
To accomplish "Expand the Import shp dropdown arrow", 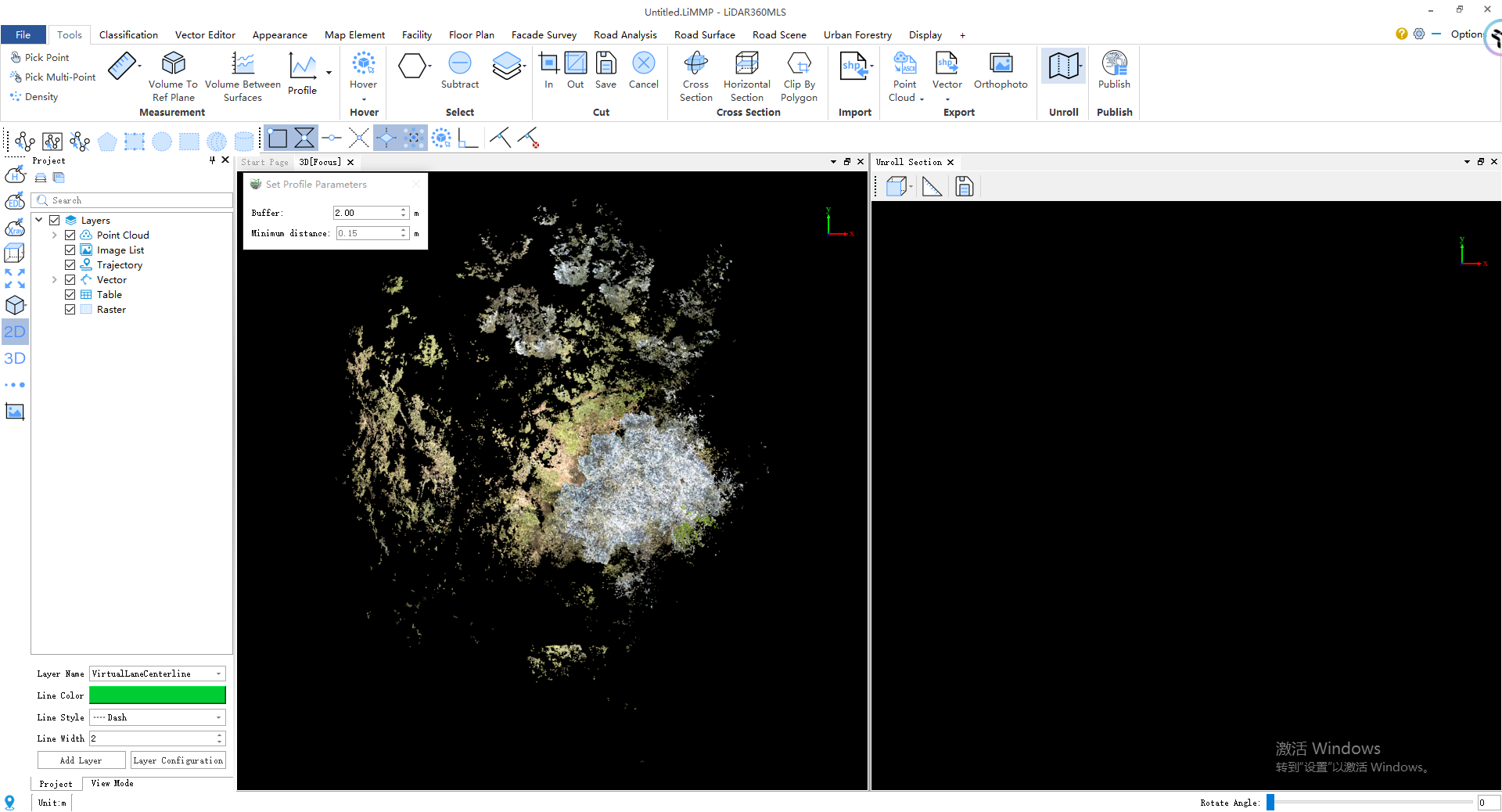I will coord(871,66).
